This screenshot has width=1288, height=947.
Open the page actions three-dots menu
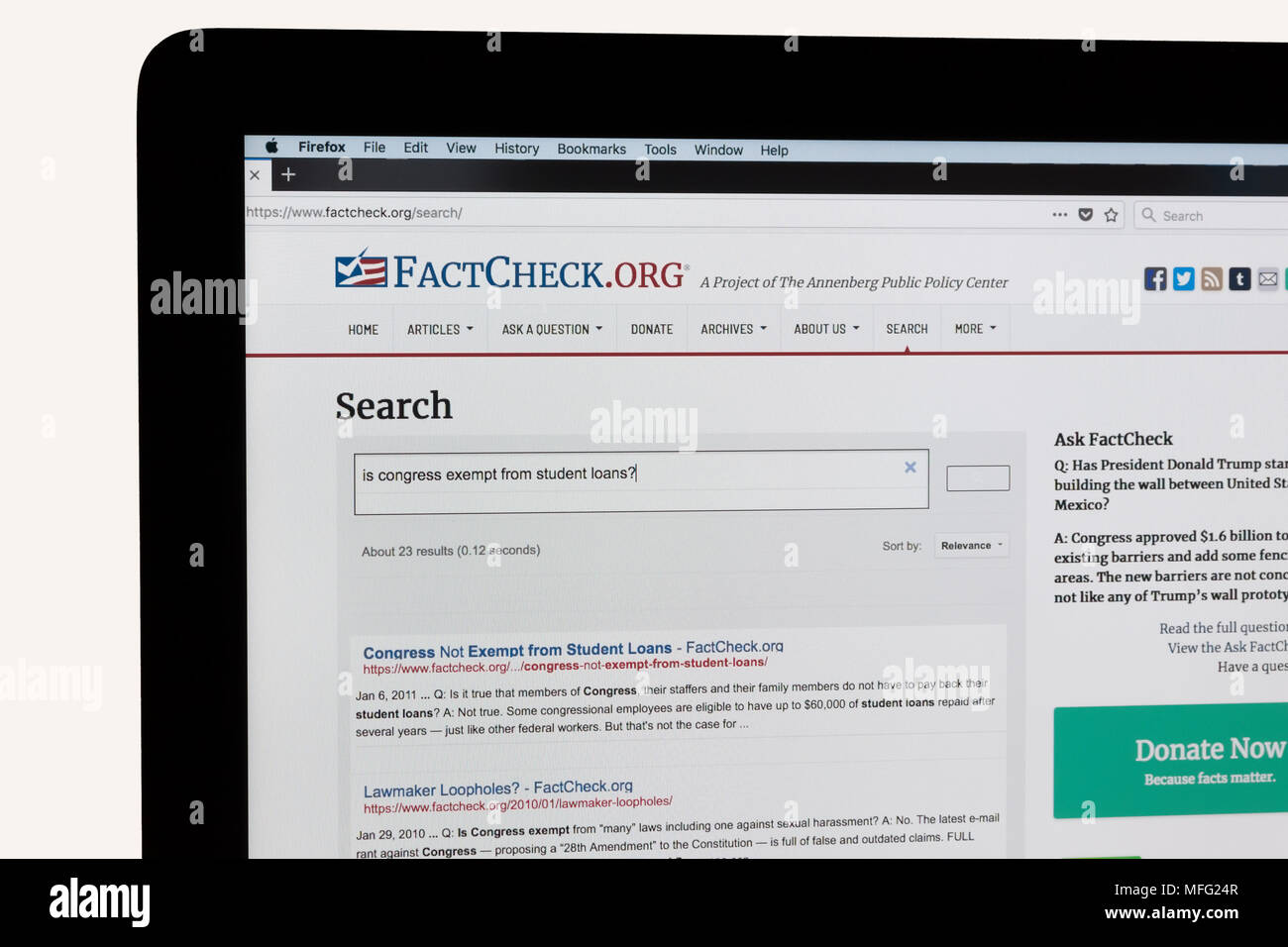1059,214
